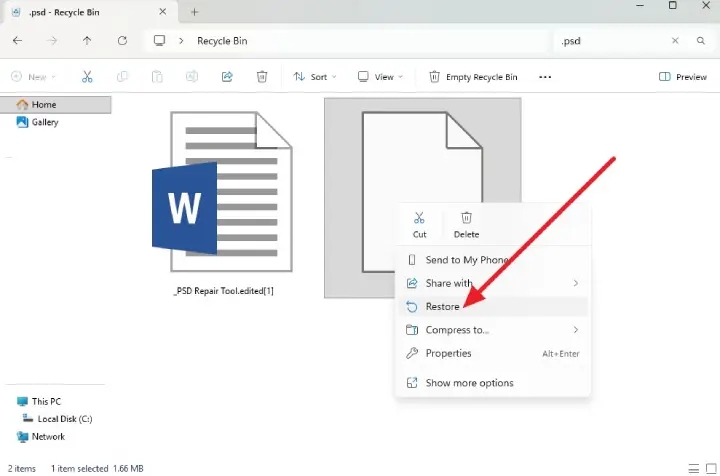720x476 pixels.
Task: Open the New dropdown
Action: tap(33, 77)
